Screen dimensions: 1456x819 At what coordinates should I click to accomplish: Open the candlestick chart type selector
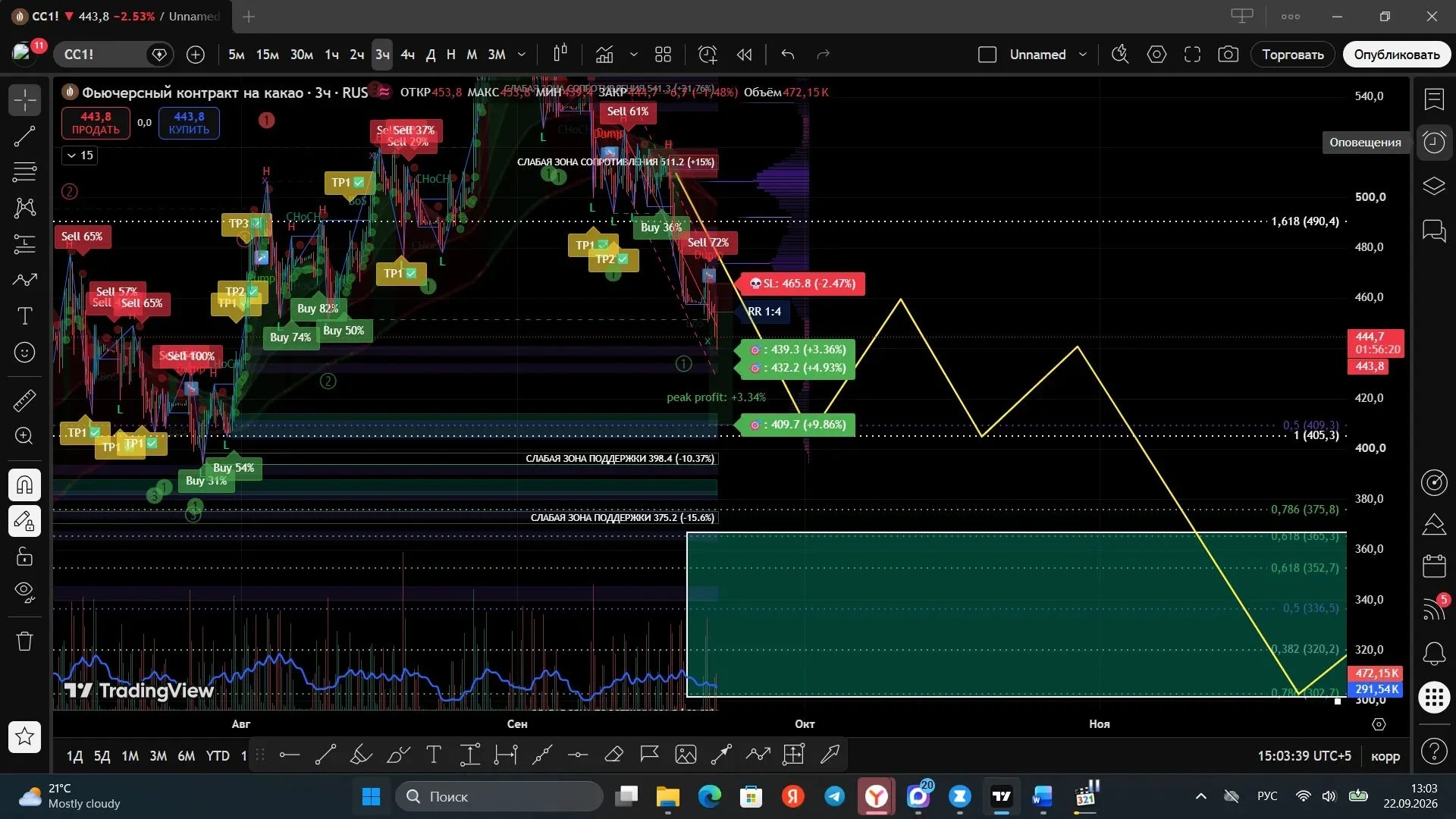(560, 55)
